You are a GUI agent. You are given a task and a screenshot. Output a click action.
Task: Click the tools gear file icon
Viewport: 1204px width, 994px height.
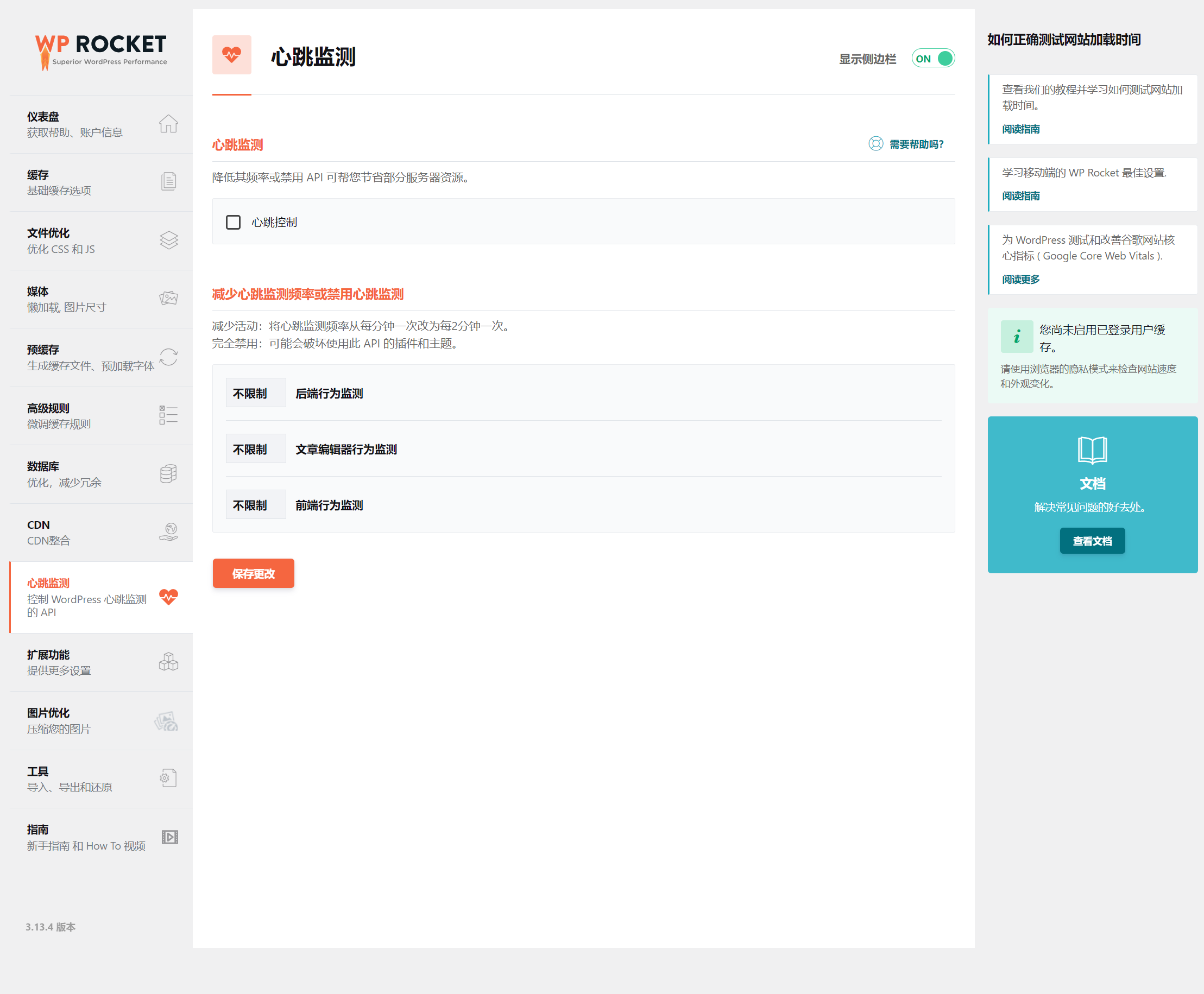[168, 778]
